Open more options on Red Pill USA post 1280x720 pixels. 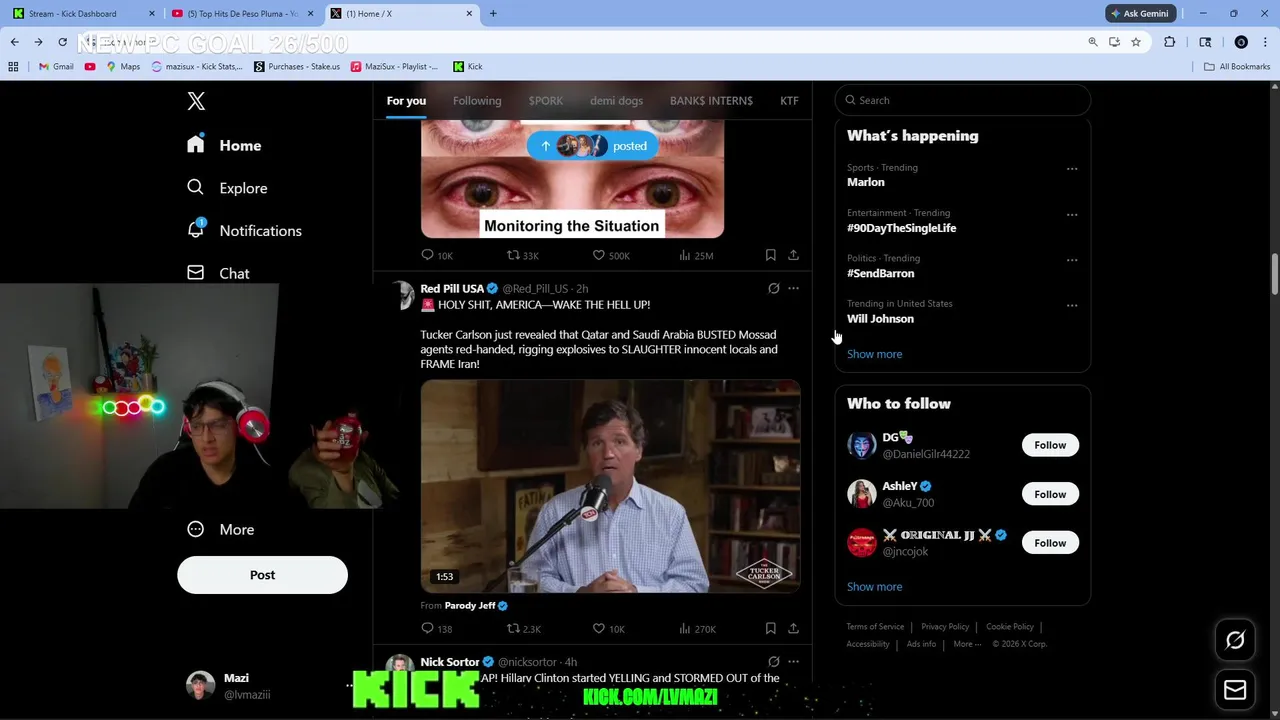coord(793,288)
